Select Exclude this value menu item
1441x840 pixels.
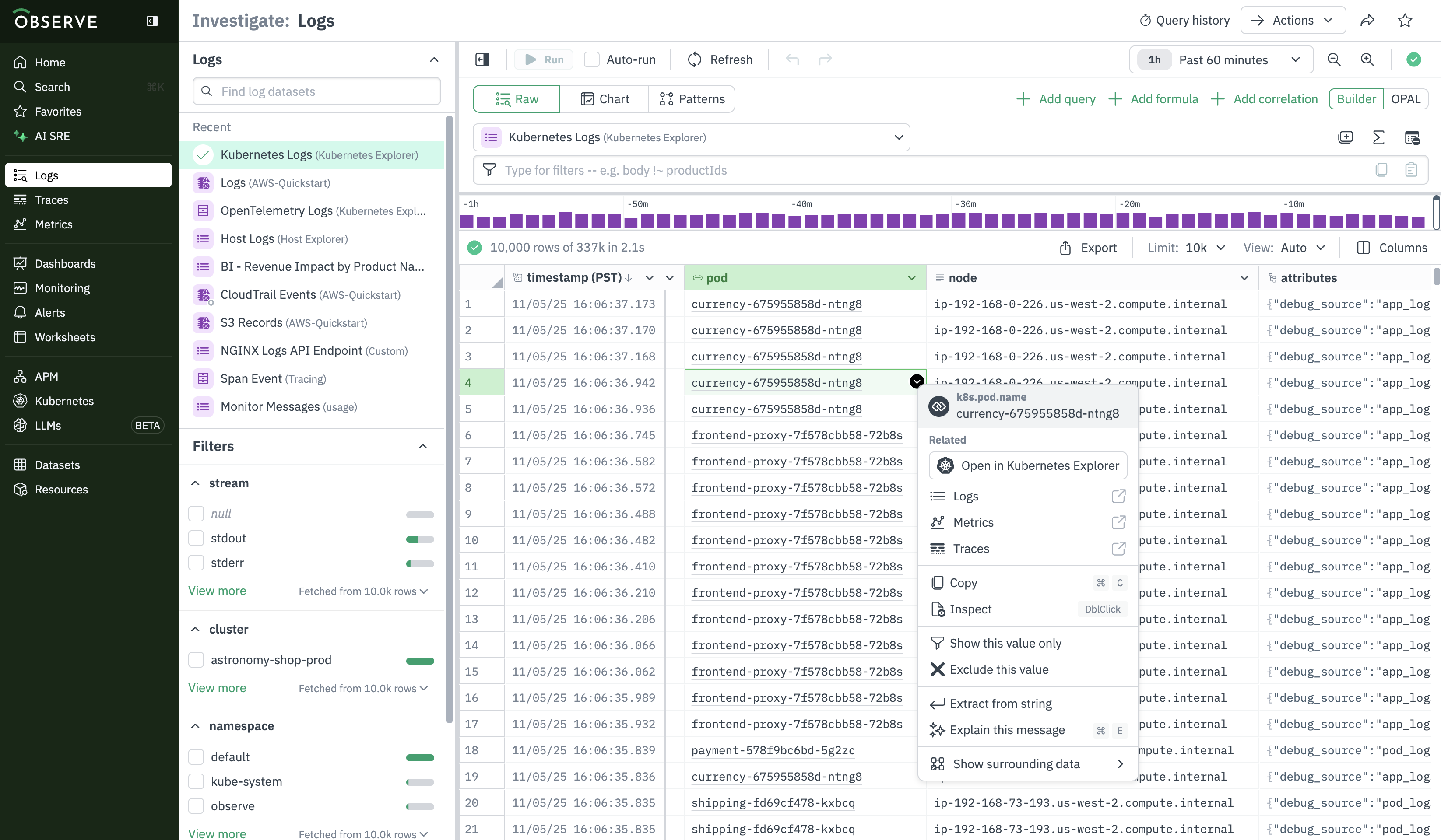coord(998,669)
